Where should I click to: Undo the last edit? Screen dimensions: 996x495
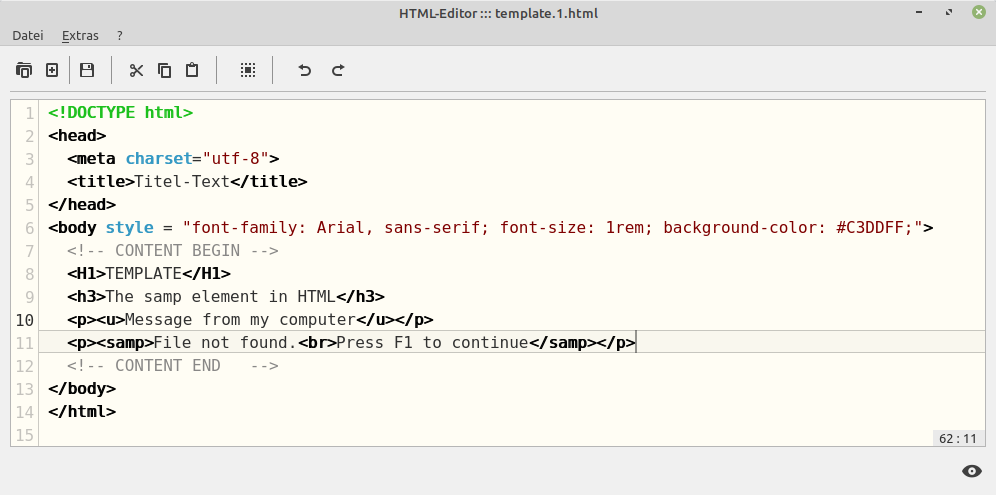(x=305, y=70)
